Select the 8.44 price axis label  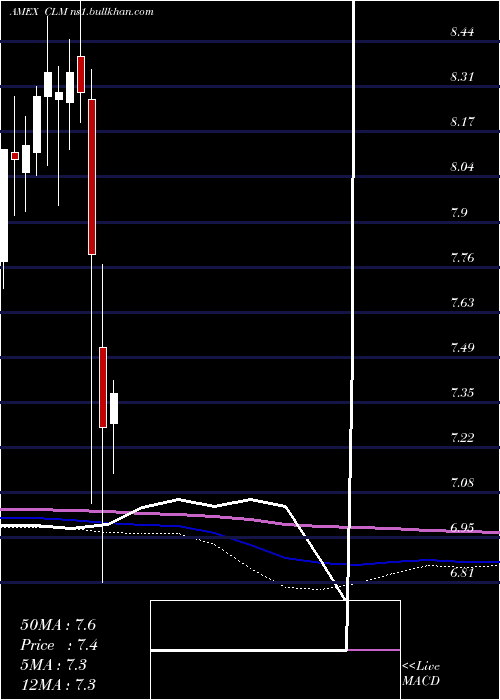(x=462, y=32)
